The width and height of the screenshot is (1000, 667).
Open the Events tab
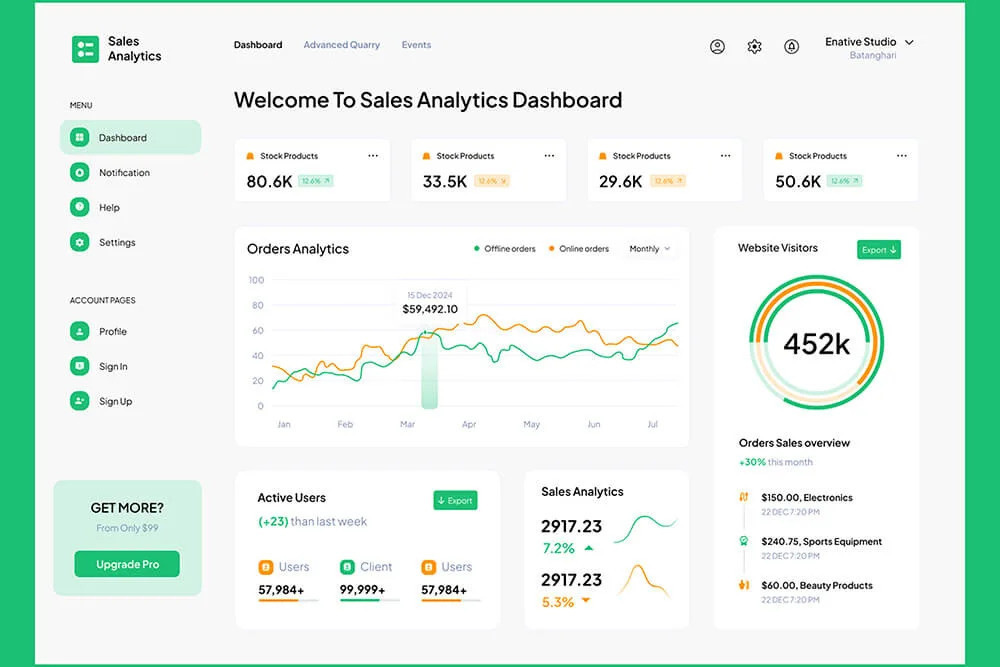(416, 45)
